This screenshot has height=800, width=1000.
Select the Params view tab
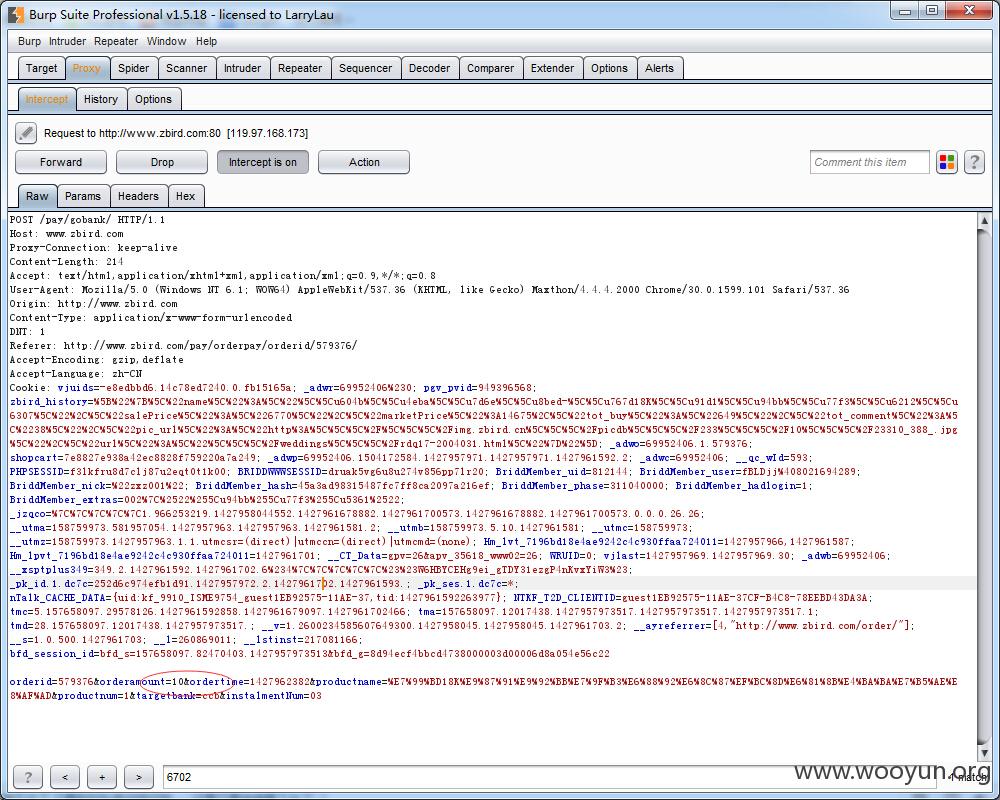tap(83, 196)
